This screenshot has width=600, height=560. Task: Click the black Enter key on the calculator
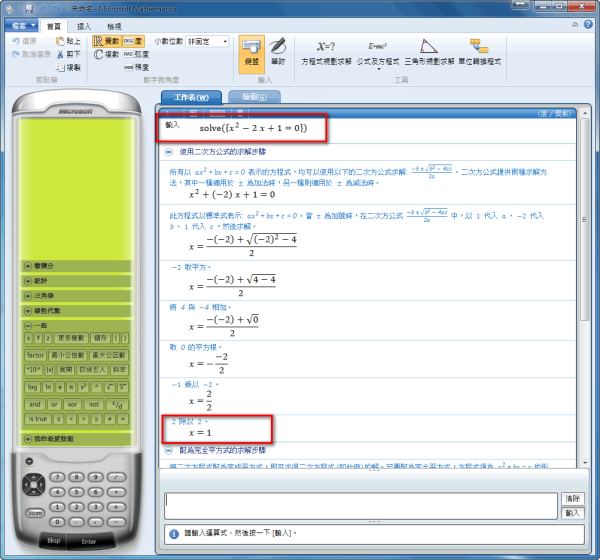[89, 541]
